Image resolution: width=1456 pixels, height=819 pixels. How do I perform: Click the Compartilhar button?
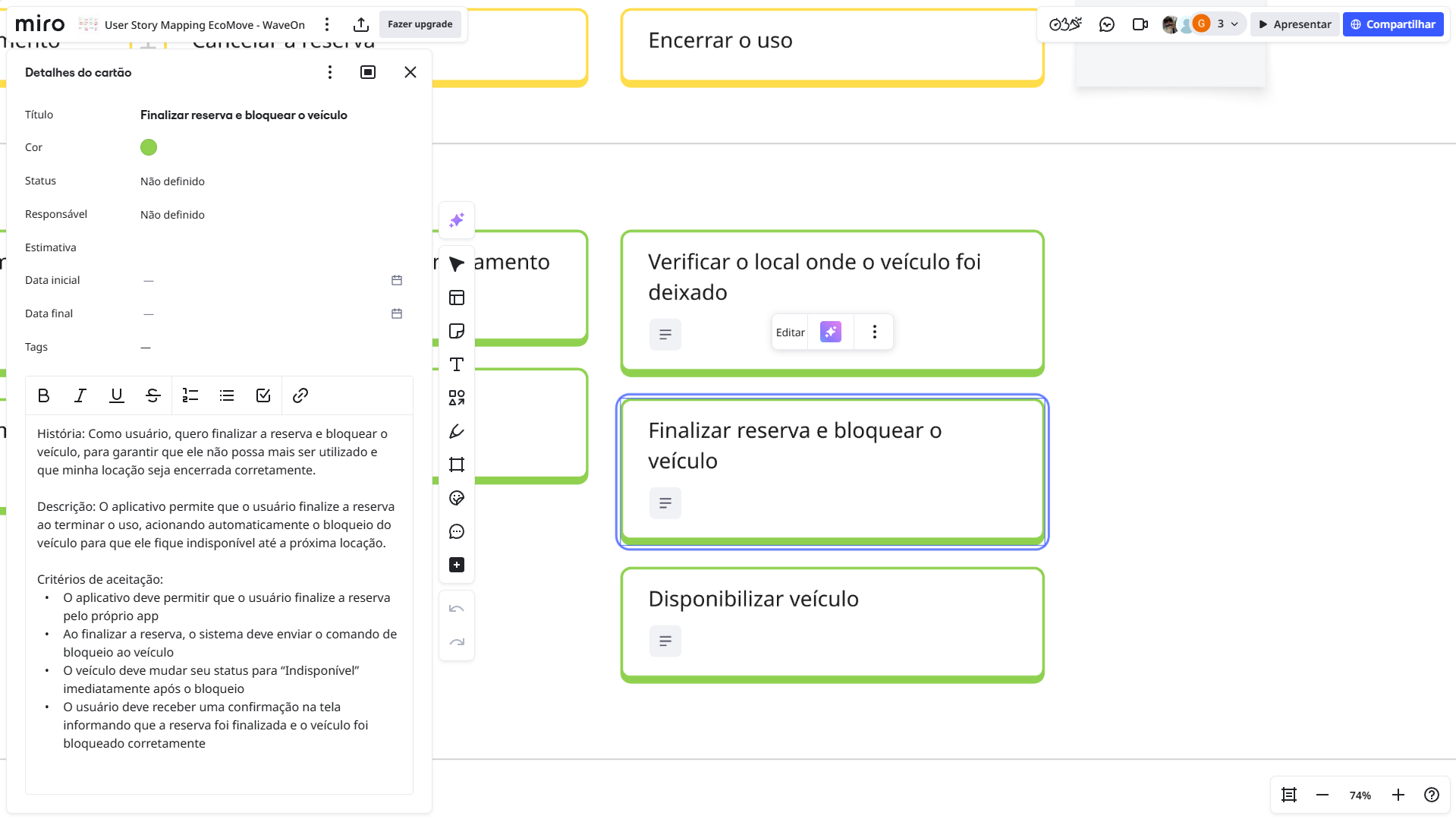click(1392, 24)
